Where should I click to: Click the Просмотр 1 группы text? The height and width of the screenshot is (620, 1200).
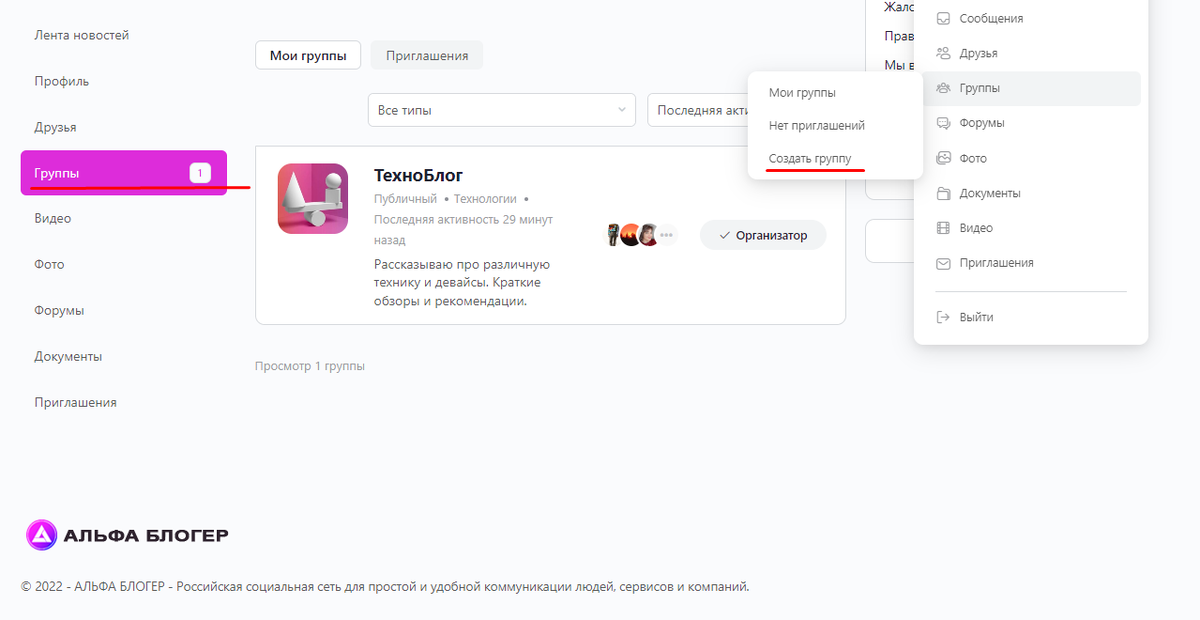(310, 366)
